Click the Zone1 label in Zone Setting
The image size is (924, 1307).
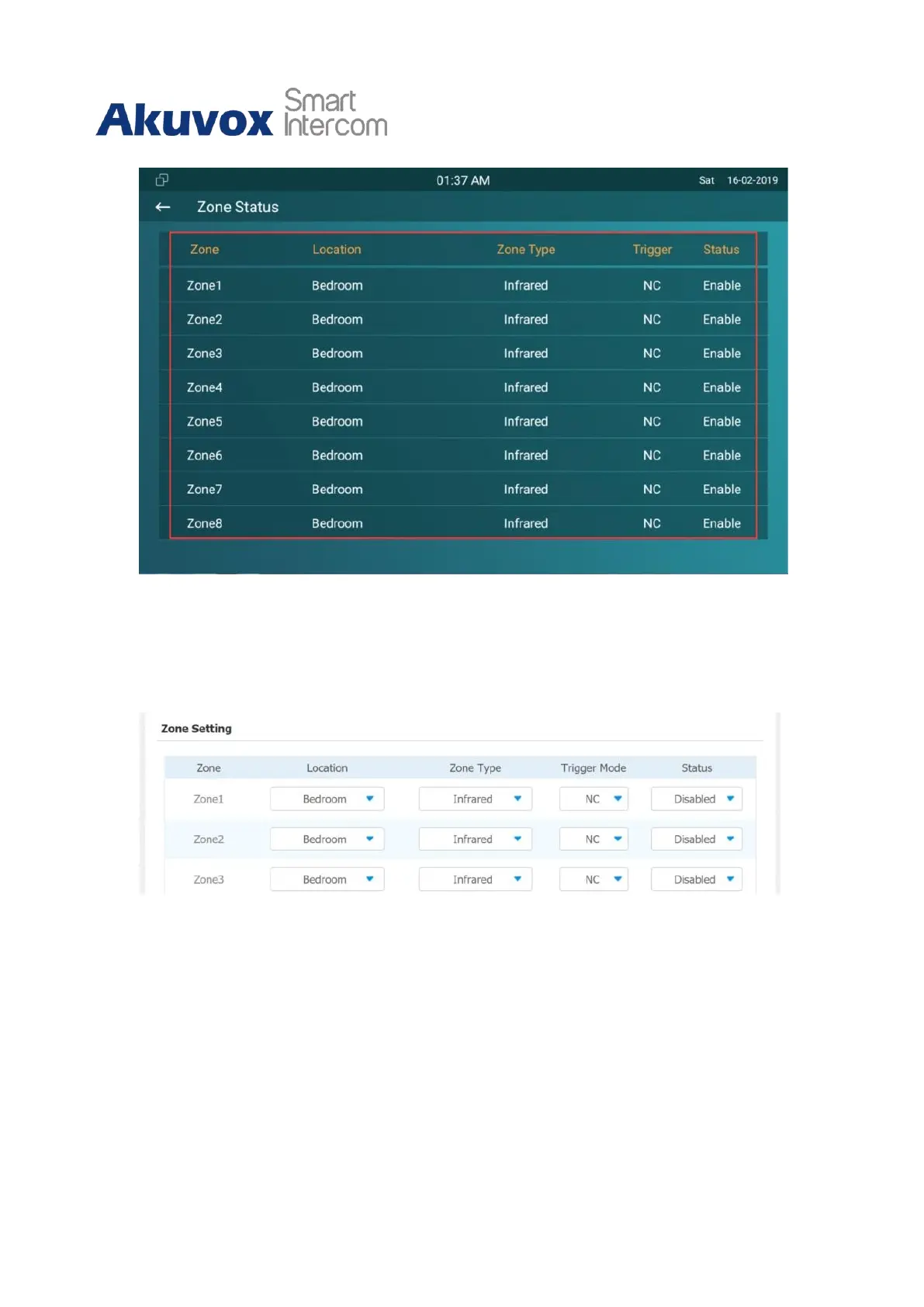tap(208, 799)
